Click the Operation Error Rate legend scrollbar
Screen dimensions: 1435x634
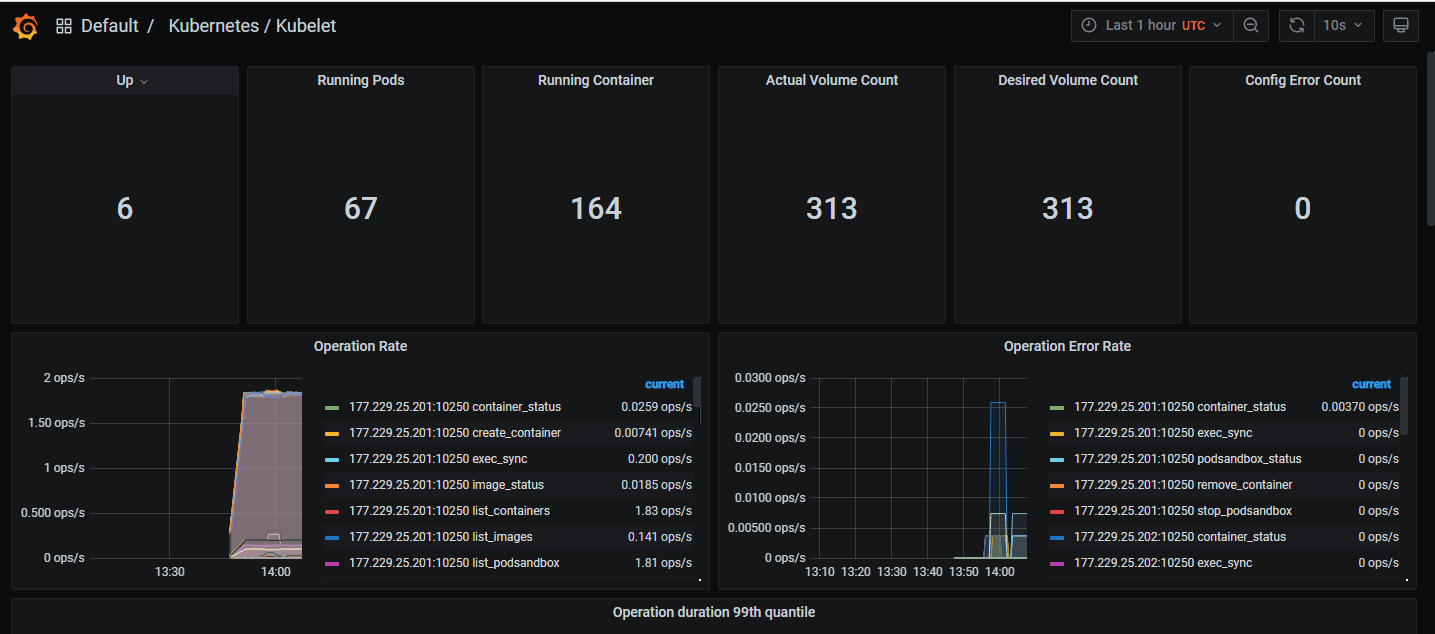tap(1404, 406)
